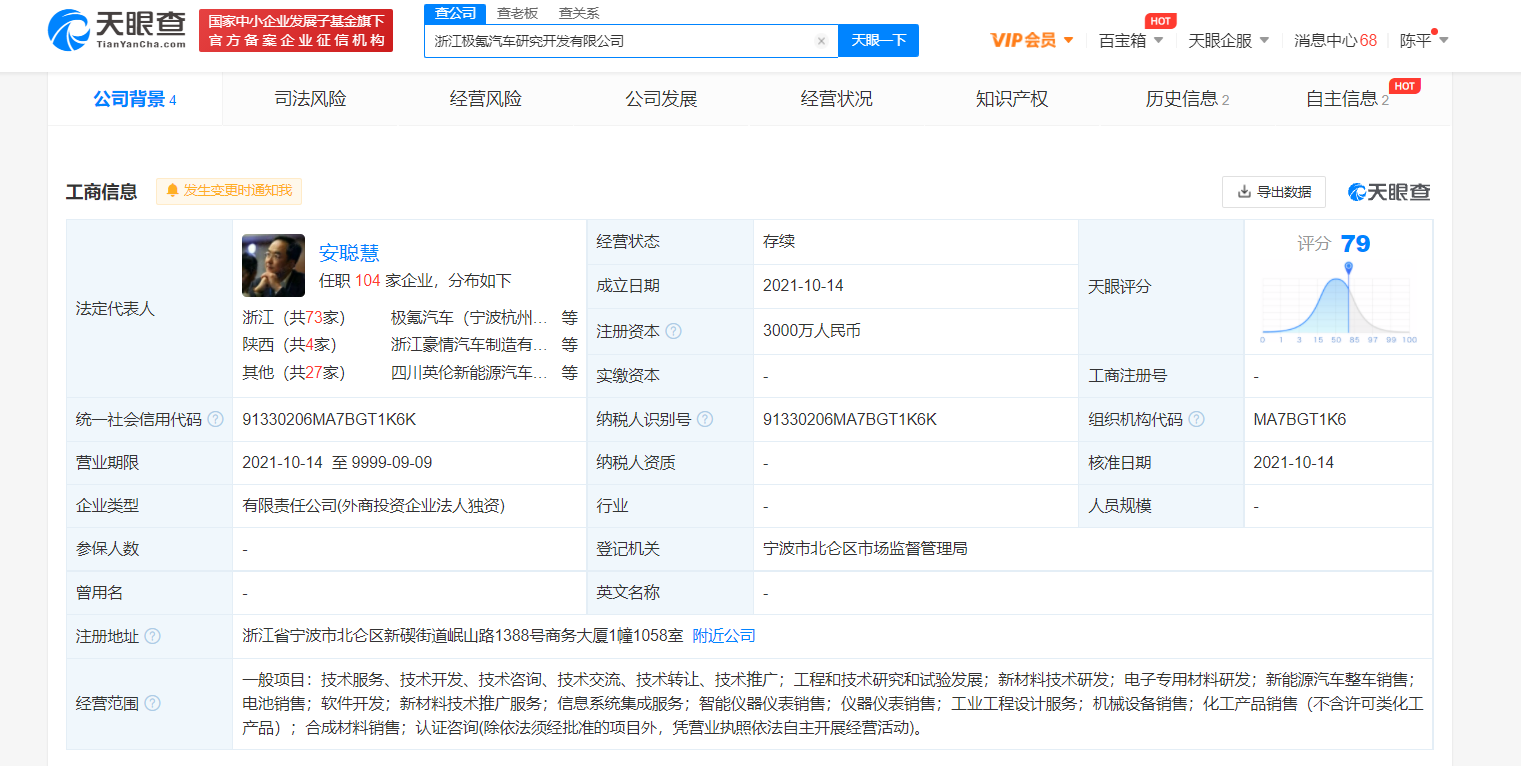Click the help icon next to 纳税人识别号
The width and height of the screenshot is (1521, 766).
click(x=705, y=420)
